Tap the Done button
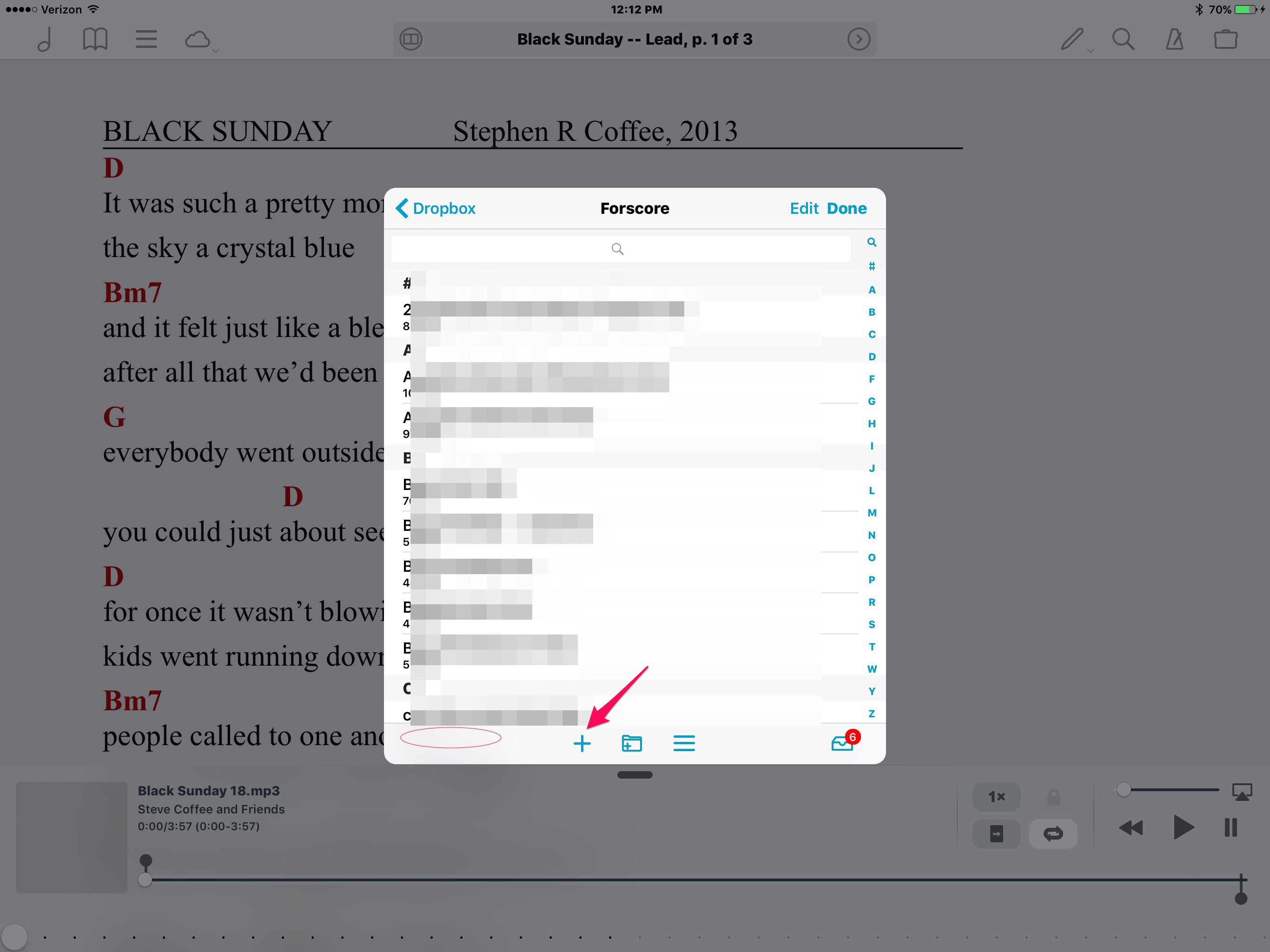1270x952 pixels. click(x=847, y=208)
